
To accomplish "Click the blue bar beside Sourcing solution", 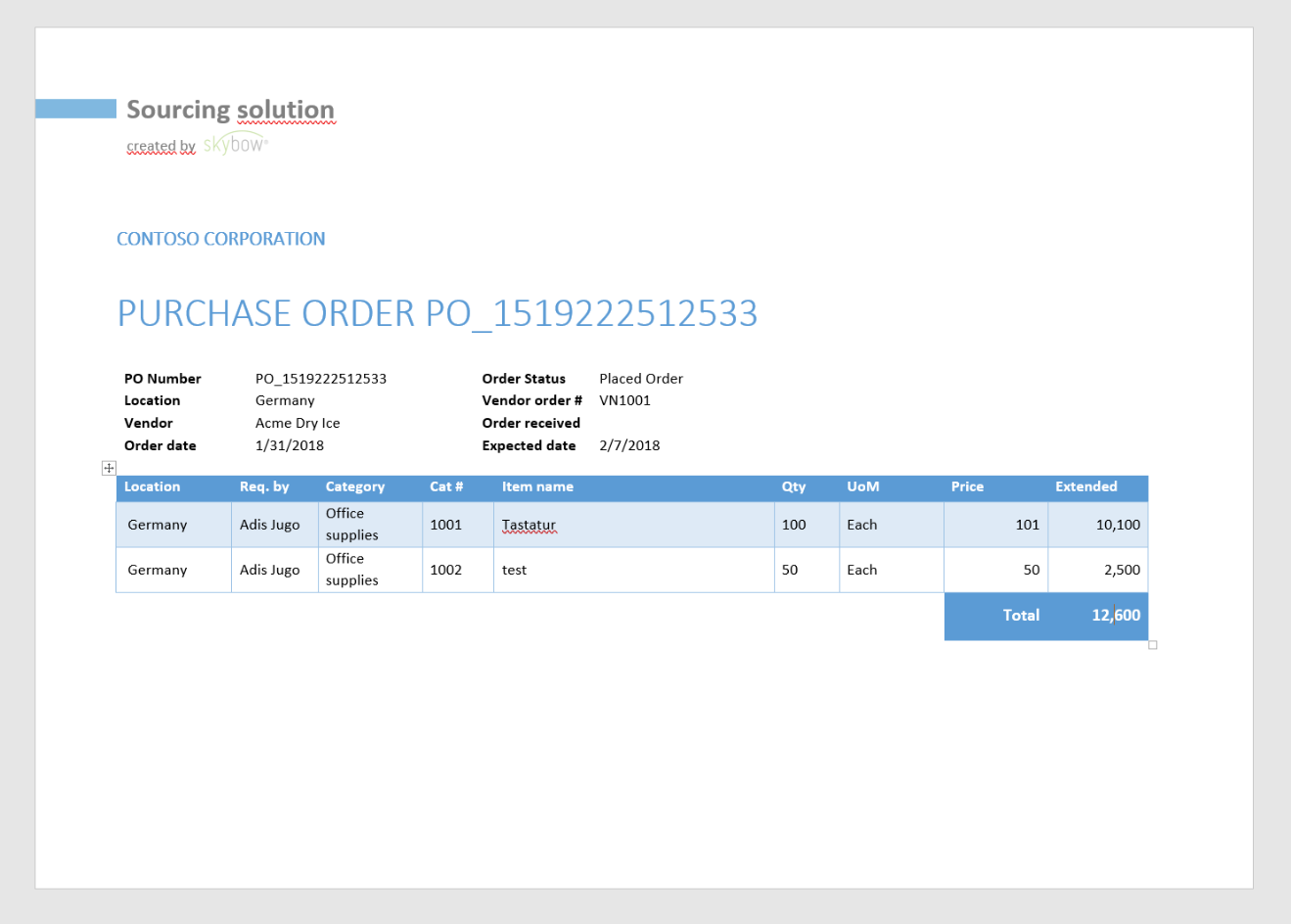I will pyautogui.click(x=75, y=109).
